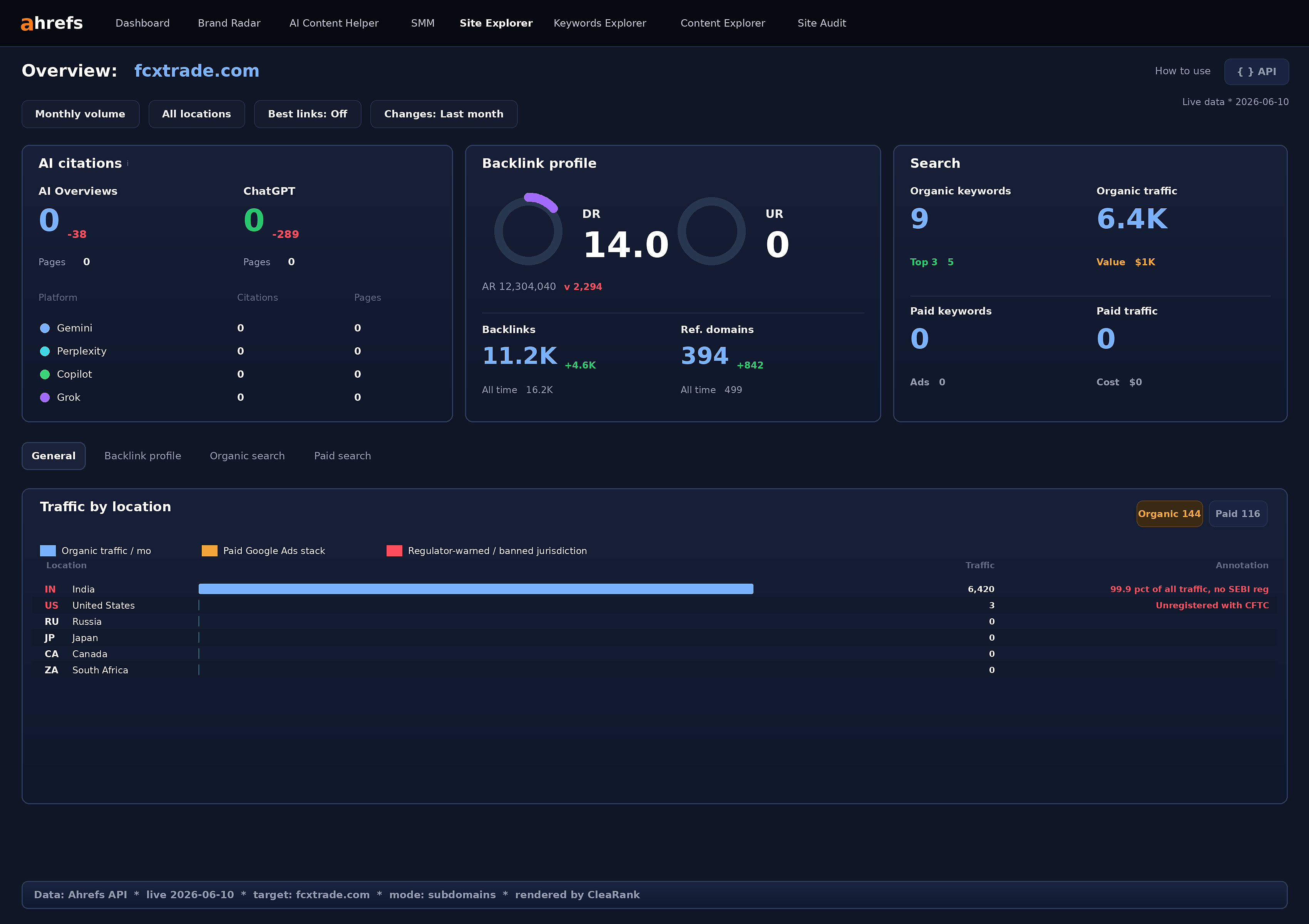Image resolution: width=1309 pixels, height=924 pixels.
Task: Click the How to use link
Action: pos(1182,71)
